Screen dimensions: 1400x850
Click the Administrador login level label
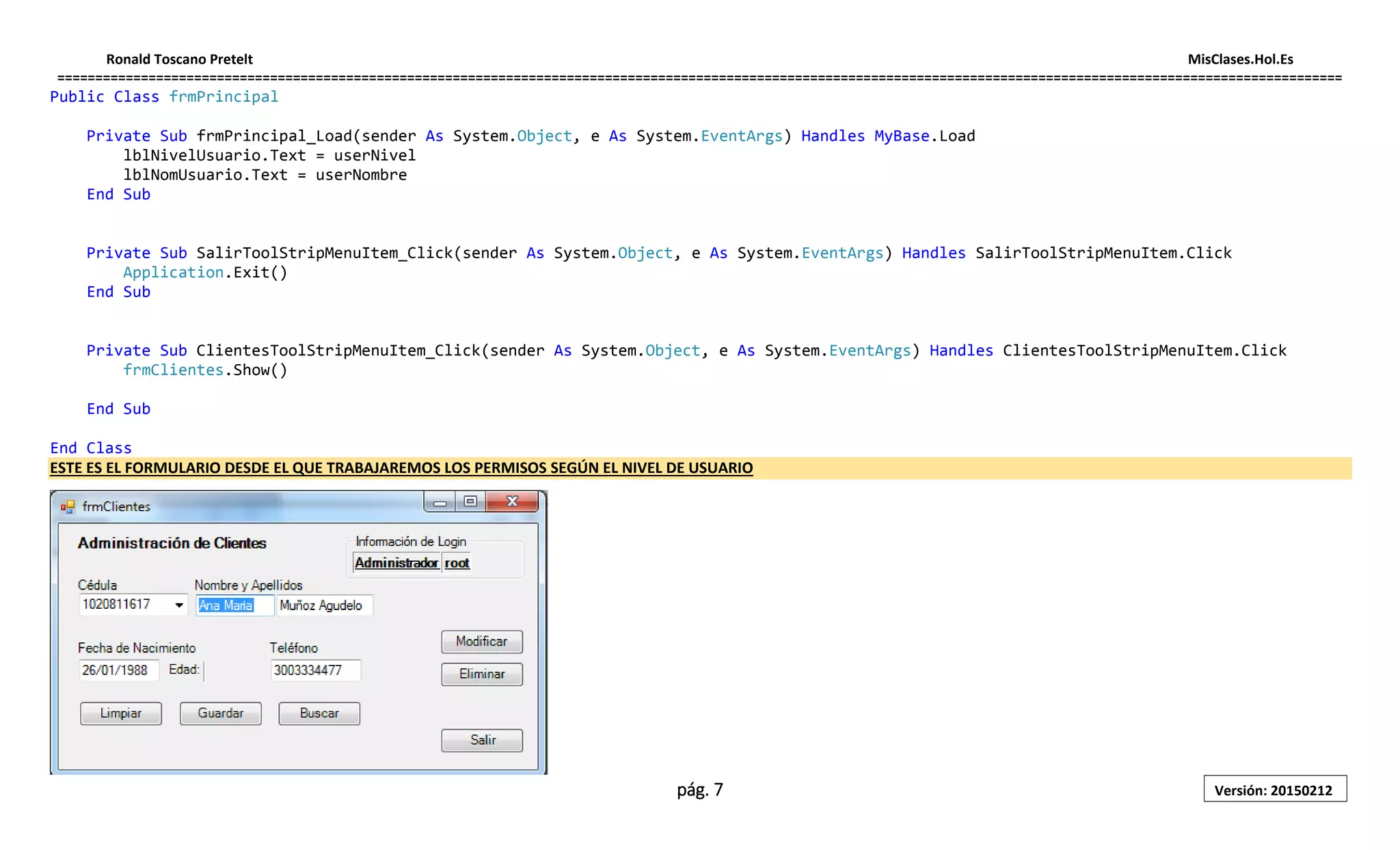[396, 563]
